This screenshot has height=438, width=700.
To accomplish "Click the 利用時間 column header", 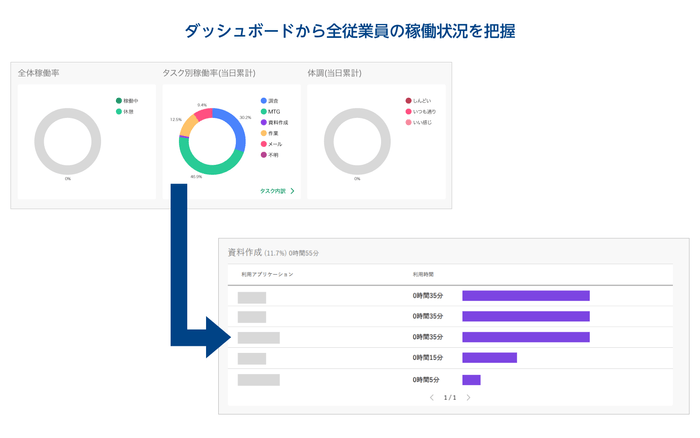I will pos(423,273).
